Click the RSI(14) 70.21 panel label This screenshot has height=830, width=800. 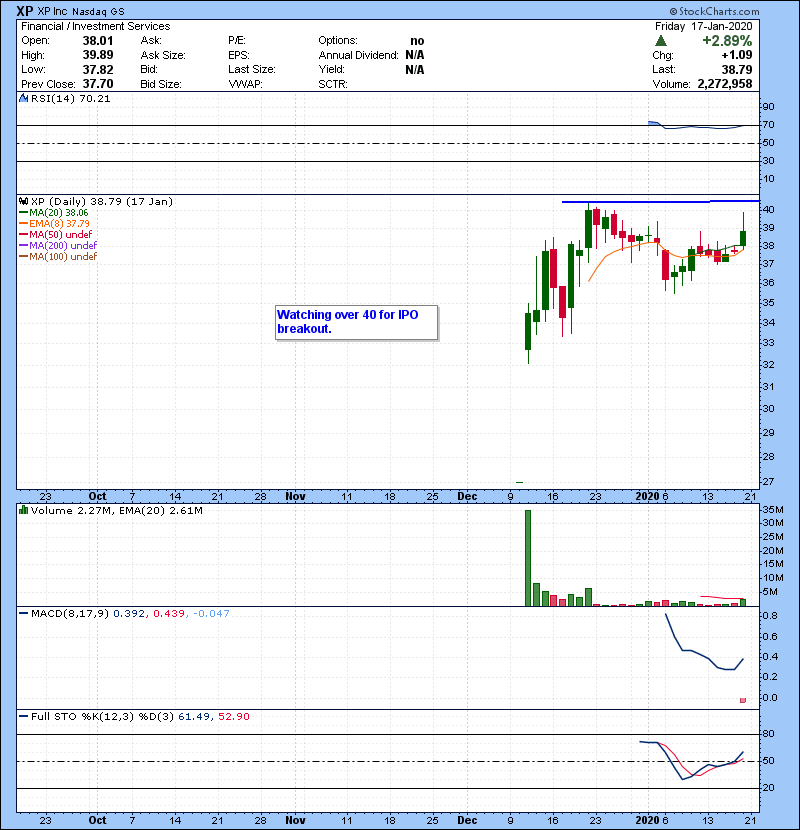(x=70, y=98)
